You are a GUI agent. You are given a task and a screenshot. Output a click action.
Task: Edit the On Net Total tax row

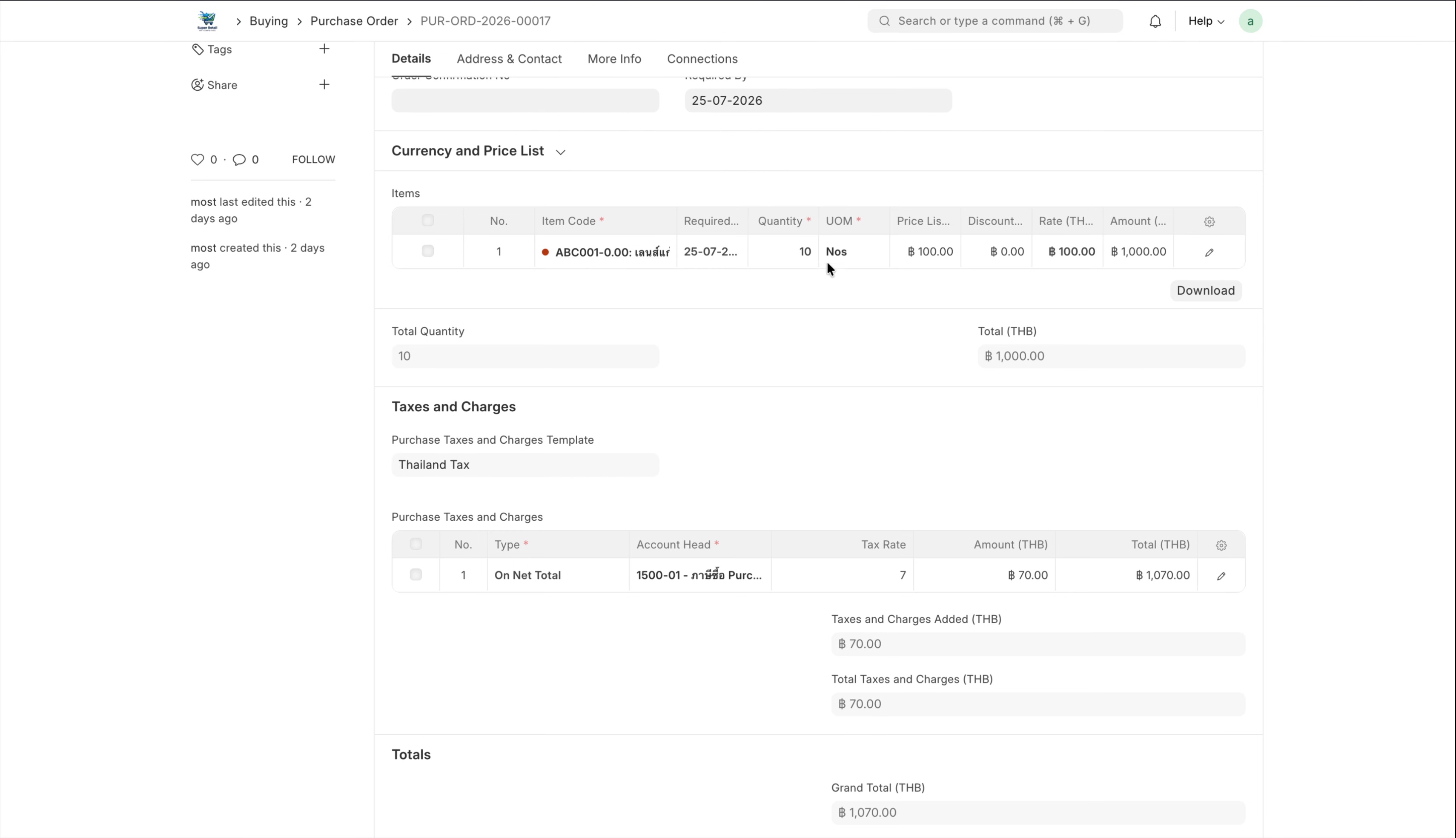(x=1221, y=576)
